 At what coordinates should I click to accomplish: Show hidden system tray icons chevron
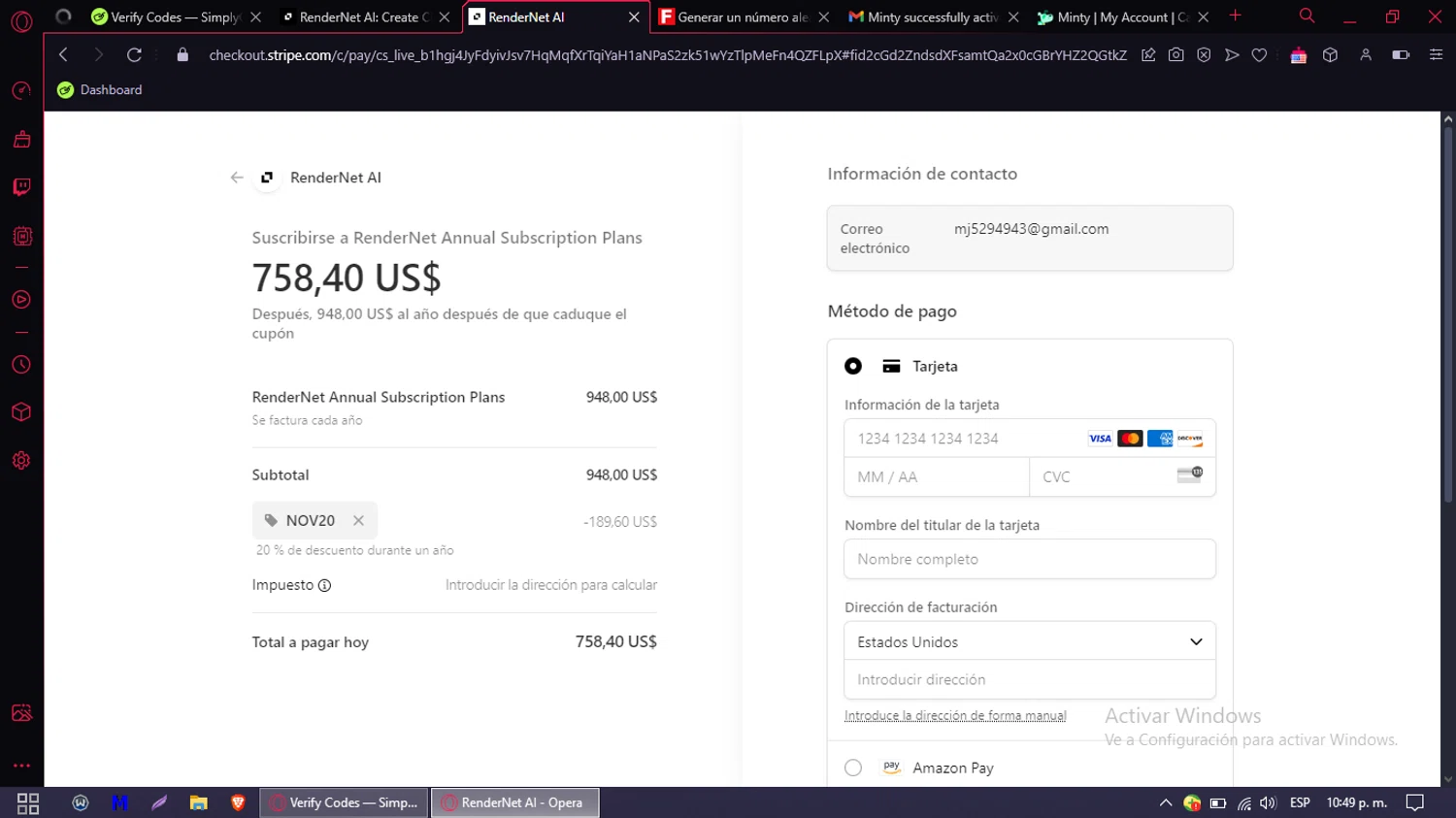pos(1166,802)
